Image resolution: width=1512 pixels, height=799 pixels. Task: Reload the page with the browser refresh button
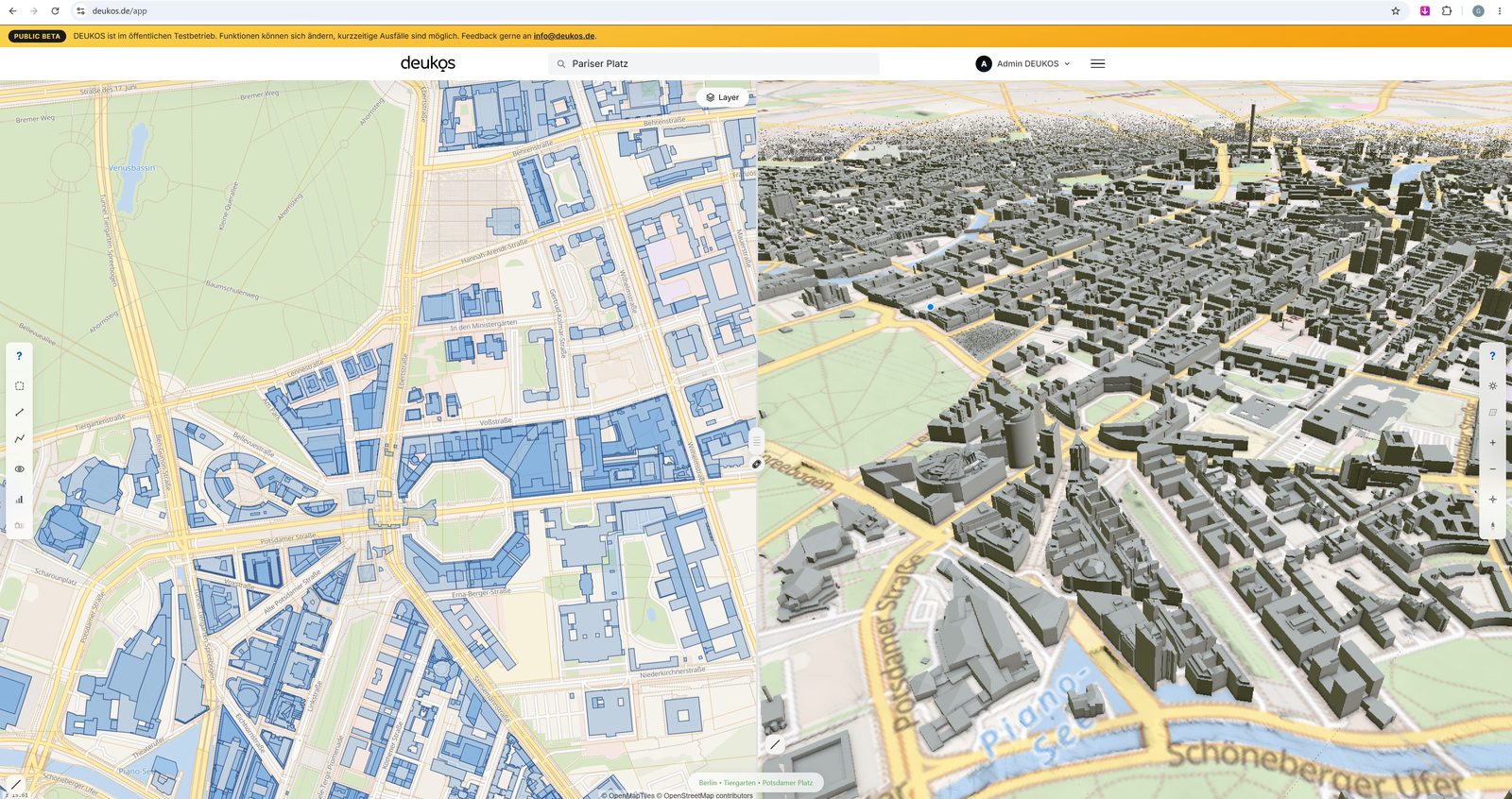coord(55,11)
